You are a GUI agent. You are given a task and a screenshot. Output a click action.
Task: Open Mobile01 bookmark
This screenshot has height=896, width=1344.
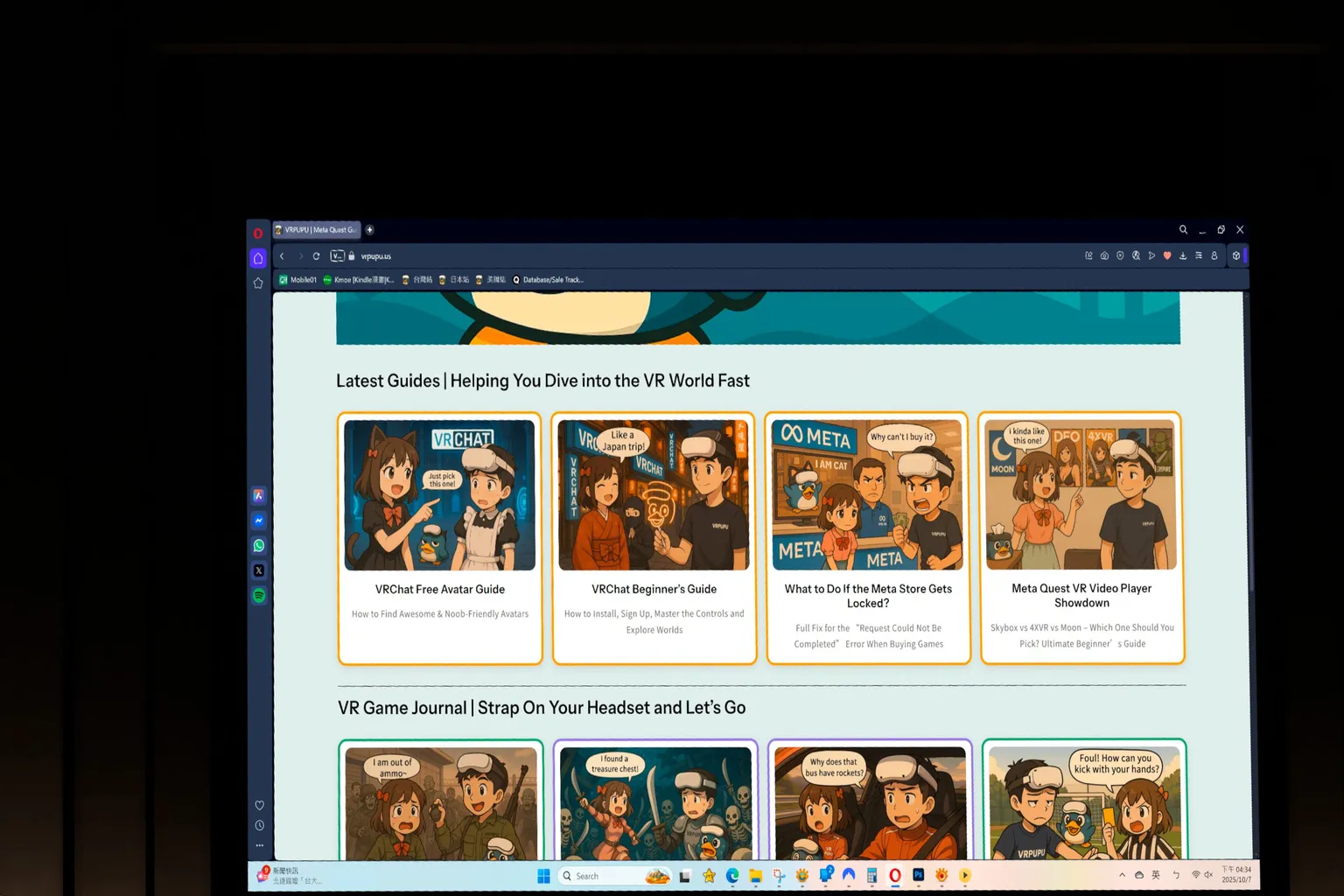click(x=297, y=280)
